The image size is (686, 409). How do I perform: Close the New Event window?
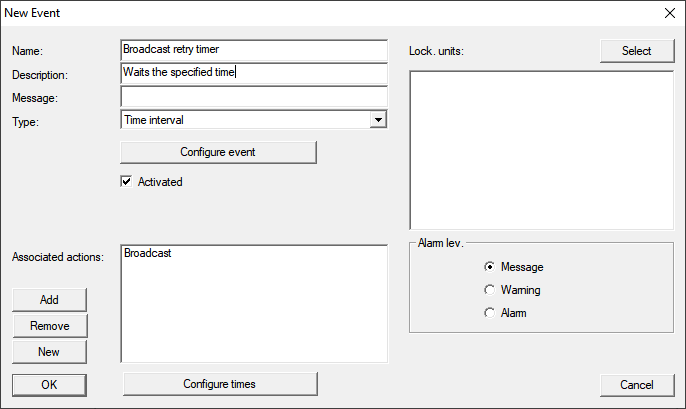point(669,13)
